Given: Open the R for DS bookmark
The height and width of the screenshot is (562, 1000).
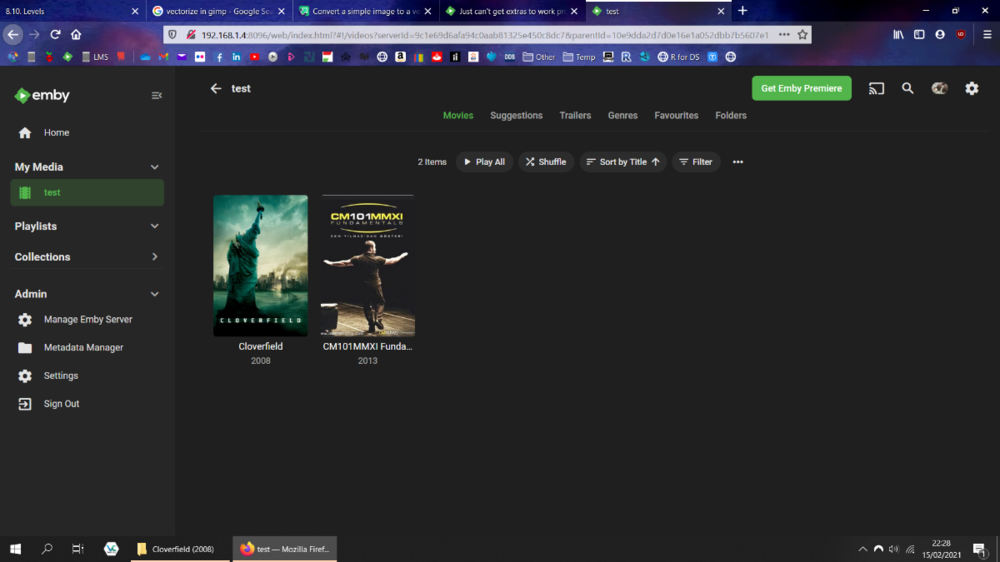Looking at the screenshot, I should [679, 57].
